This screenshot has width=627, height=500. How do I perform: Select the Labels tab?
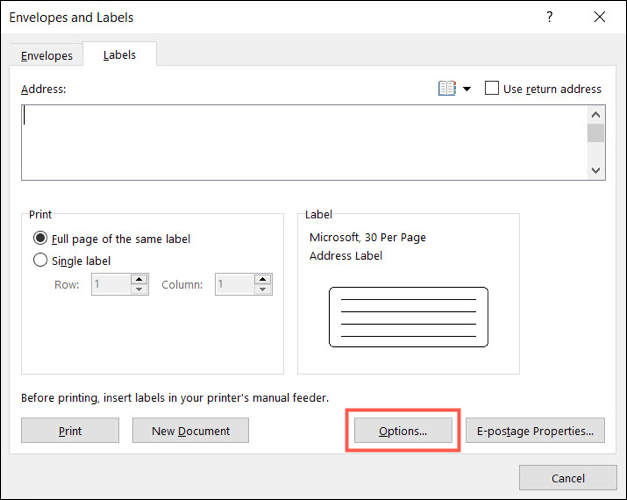pos(119,55)
